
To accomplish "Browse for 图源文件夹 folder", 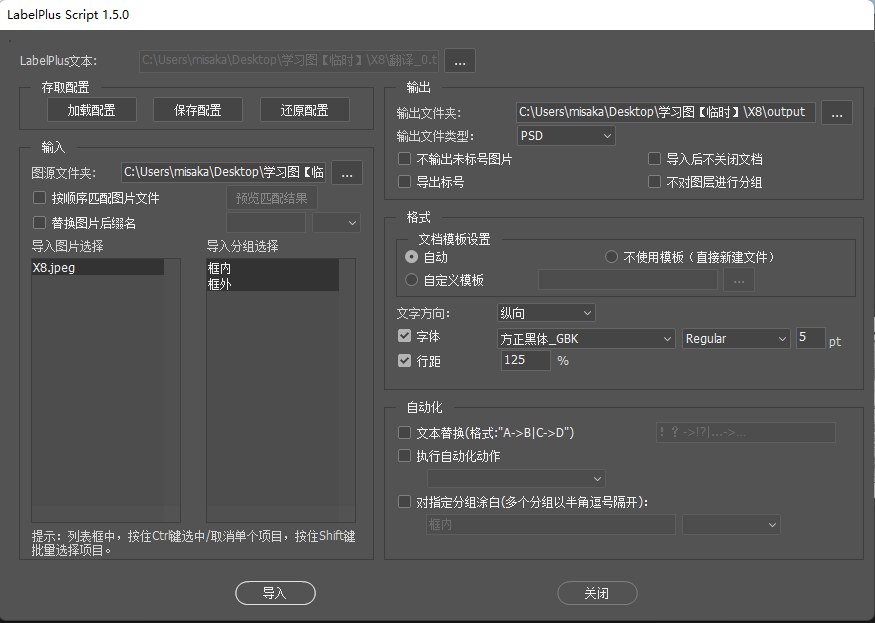I will [x=347, y=172].
